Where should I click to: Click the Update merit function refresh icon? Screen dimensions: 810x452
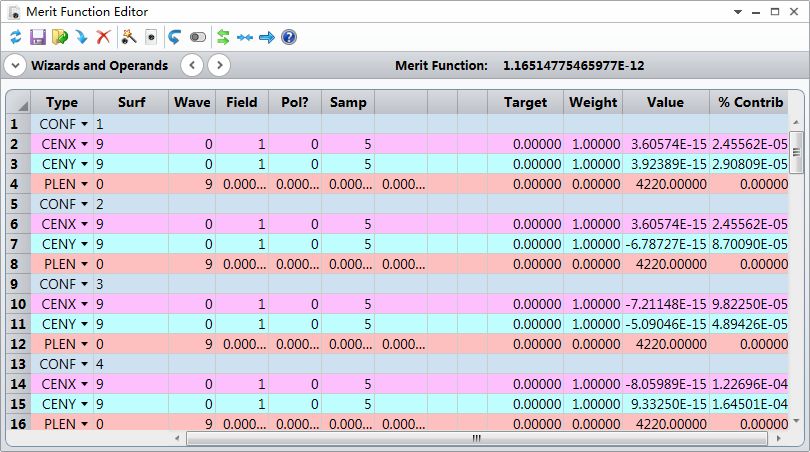(x=15, y=37)
